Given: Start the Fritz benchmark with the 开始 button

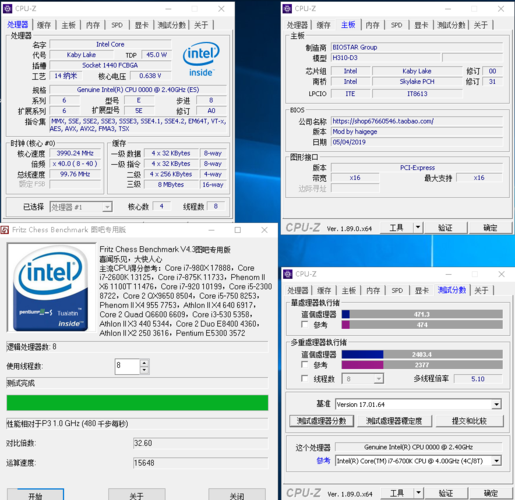Looking at the screenshot, I should click(35, 495).
